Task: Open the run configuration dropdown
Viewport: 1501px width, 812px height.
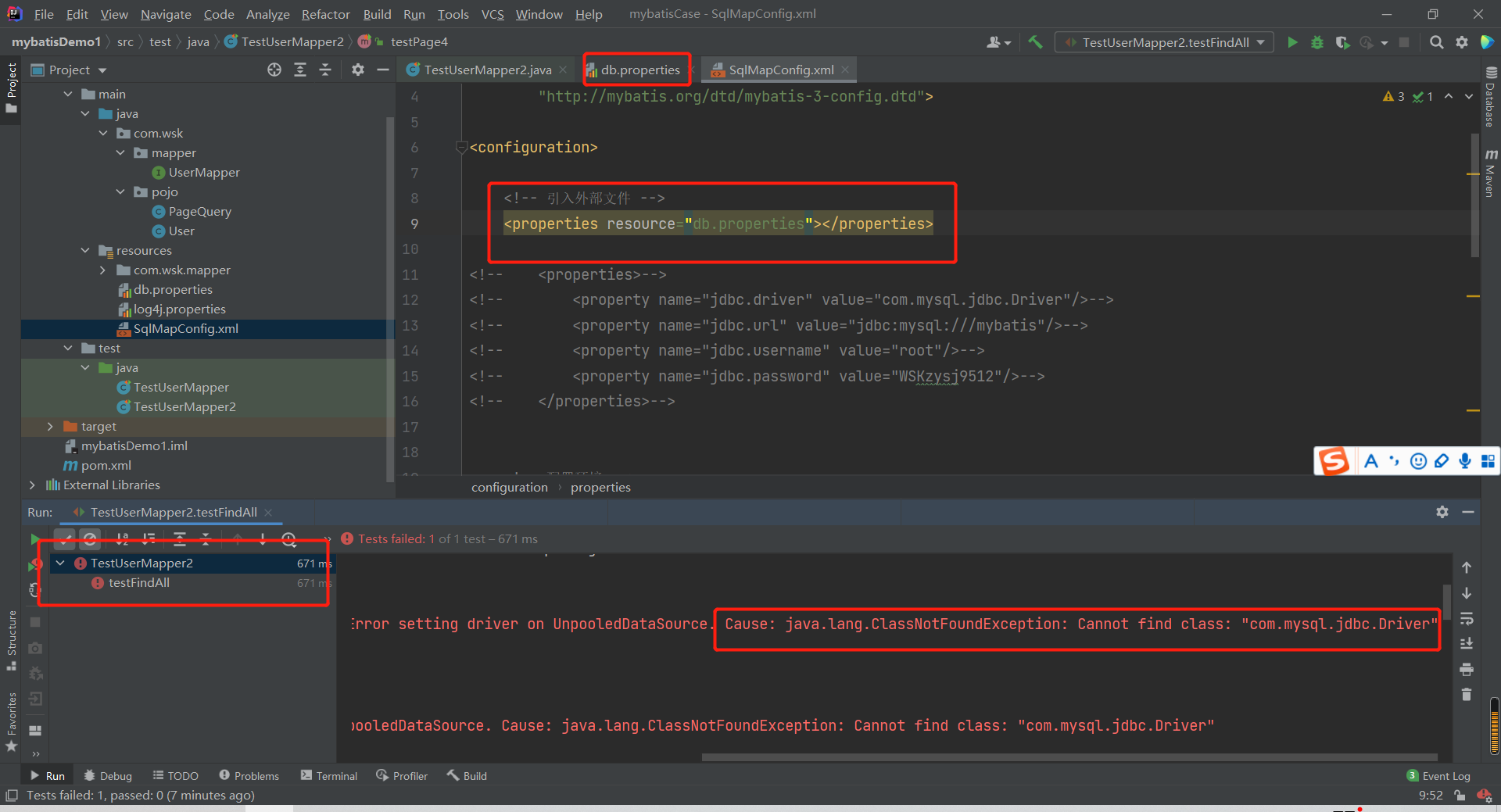Action: 1164,42
